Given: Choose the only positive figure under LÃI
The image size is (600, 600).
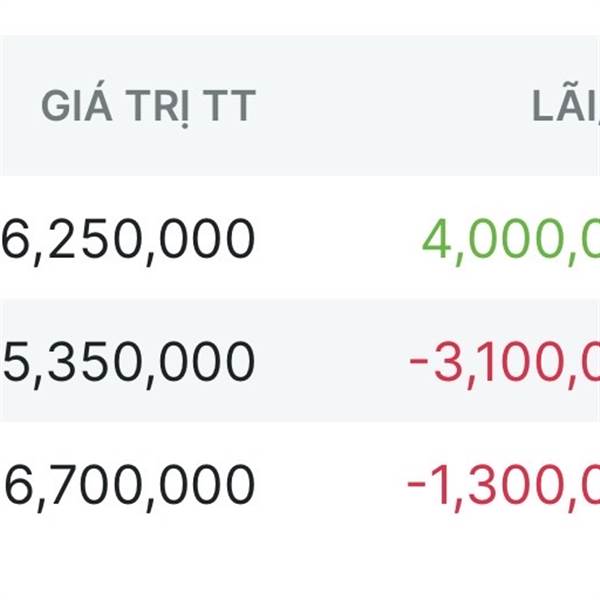Looking at the screenshot, I should pyautogui.click(x=510, y=239).
